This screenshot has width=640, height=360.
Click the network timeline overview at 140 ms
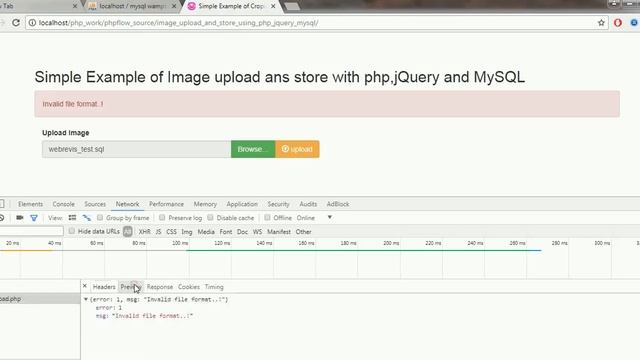point(264,243)
